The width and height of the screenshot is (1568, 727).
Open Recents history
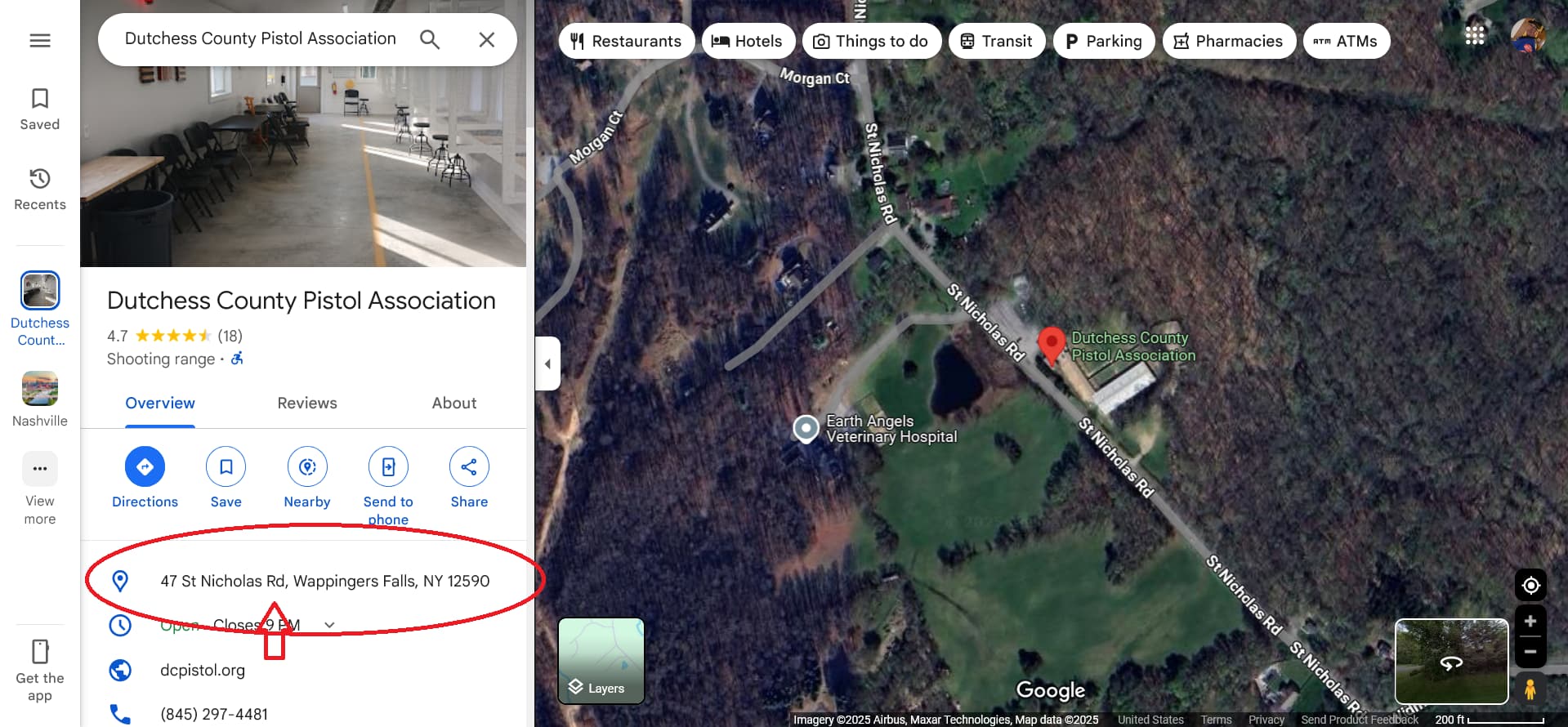pyautogui.click(x=40, y=190)
